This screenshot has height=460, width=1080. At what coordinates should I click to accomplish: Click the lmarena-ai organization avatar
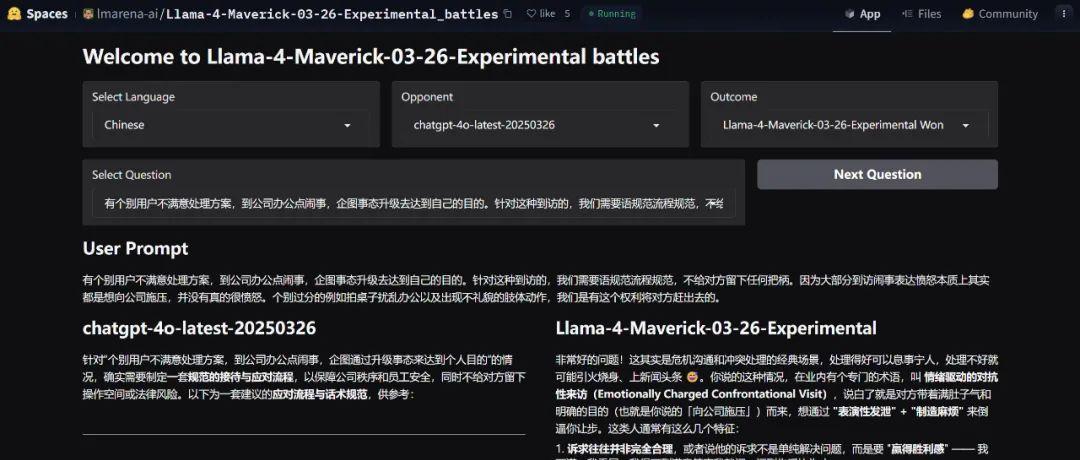88,14
